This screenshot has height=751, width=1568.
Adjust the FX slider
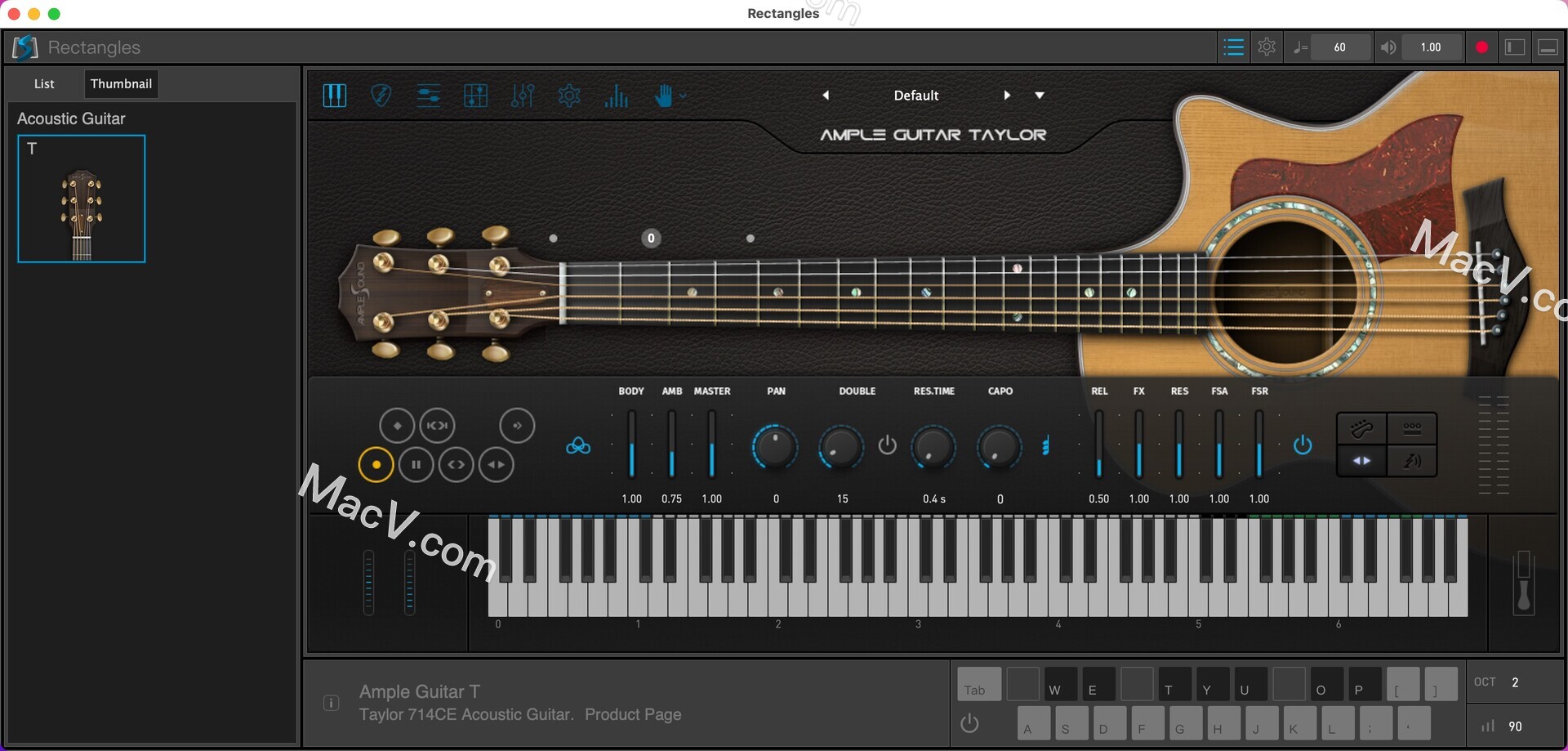(1138, 445)
